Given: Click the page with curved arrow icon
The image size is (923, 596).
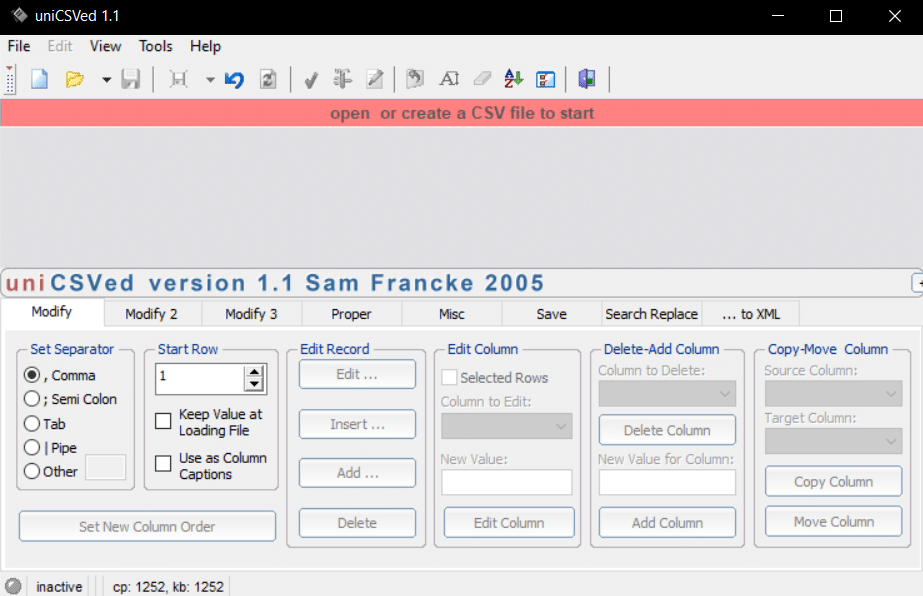Looking at the screenshot, I should click(415, 79).
